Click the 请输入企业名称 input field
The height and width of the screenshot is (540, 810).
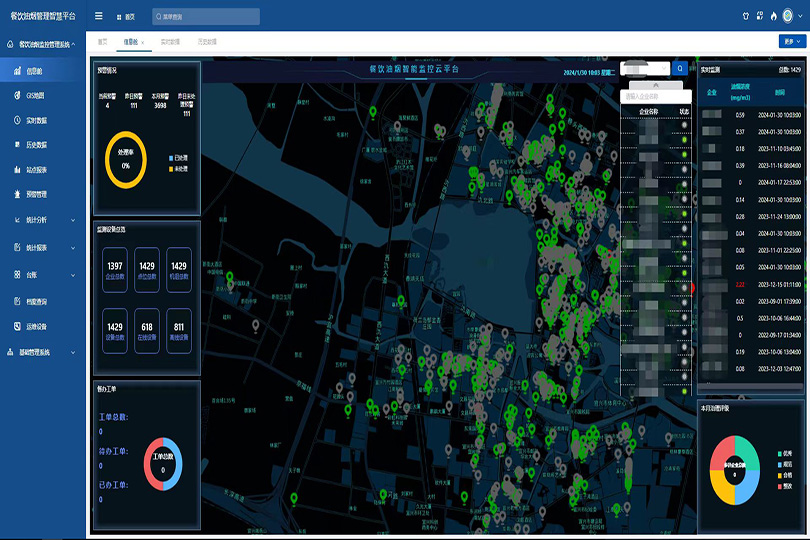(x=655, y=97)
